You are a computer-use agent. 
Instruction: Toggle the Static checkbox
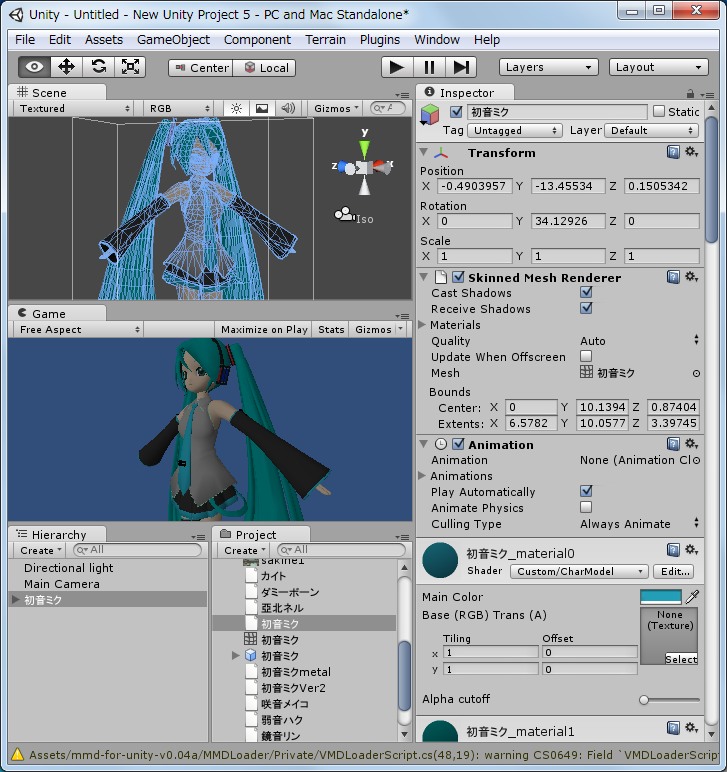tap(659, 112)
